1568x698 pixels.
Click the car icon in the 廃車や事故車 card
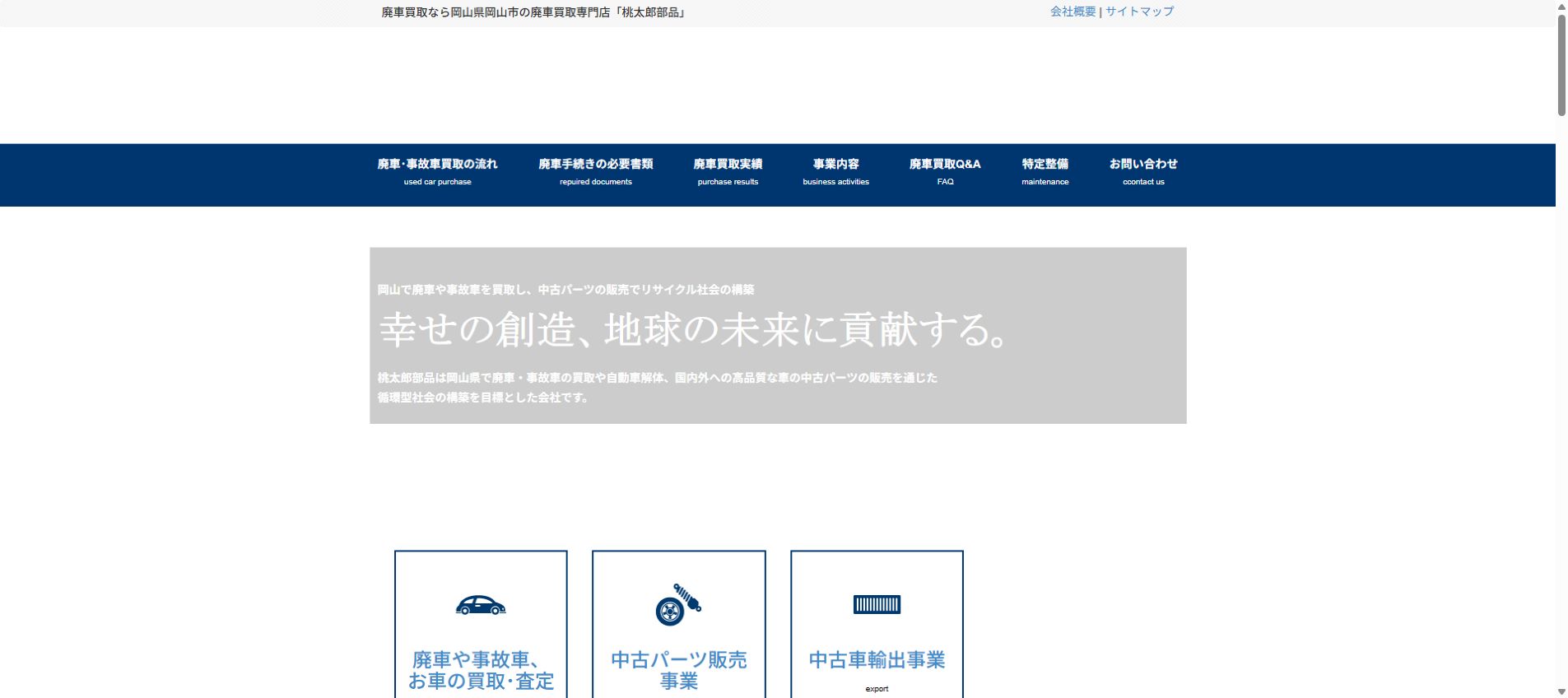481,606
